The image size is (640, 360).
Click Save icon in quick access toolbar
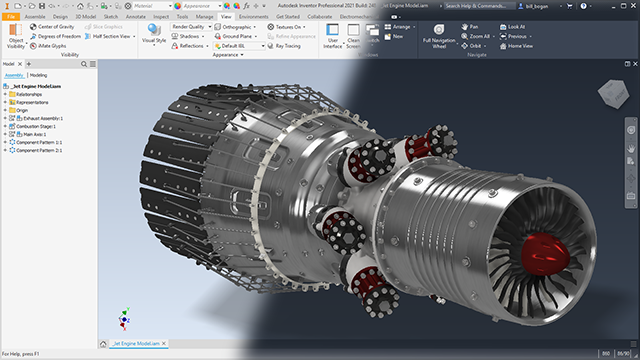(x=42, y=6)
